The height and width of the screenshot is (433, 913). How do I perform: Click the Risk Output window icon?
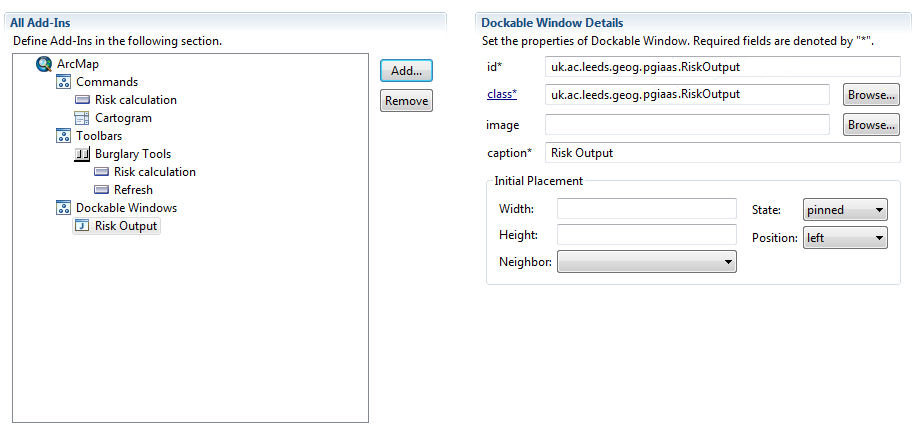(x=82, y=226)
